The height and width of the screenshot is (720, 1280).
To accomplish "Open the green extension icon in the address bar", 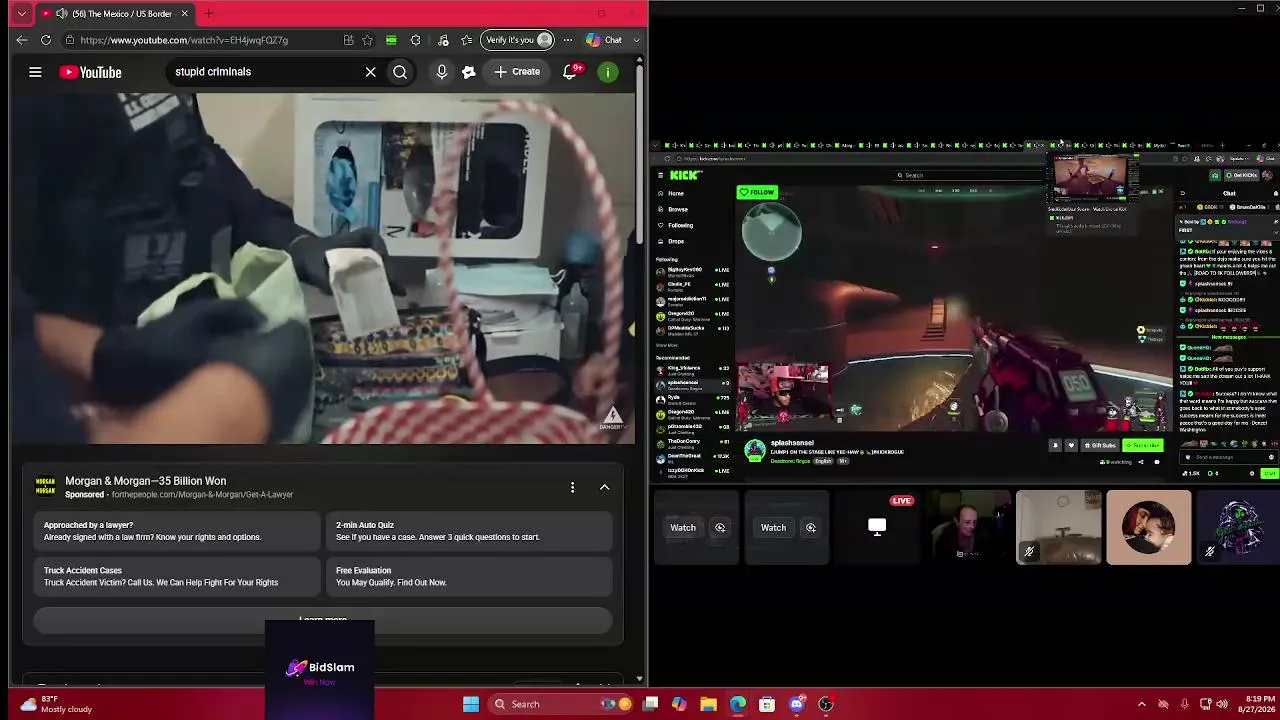I will click(x=391, y=40).
